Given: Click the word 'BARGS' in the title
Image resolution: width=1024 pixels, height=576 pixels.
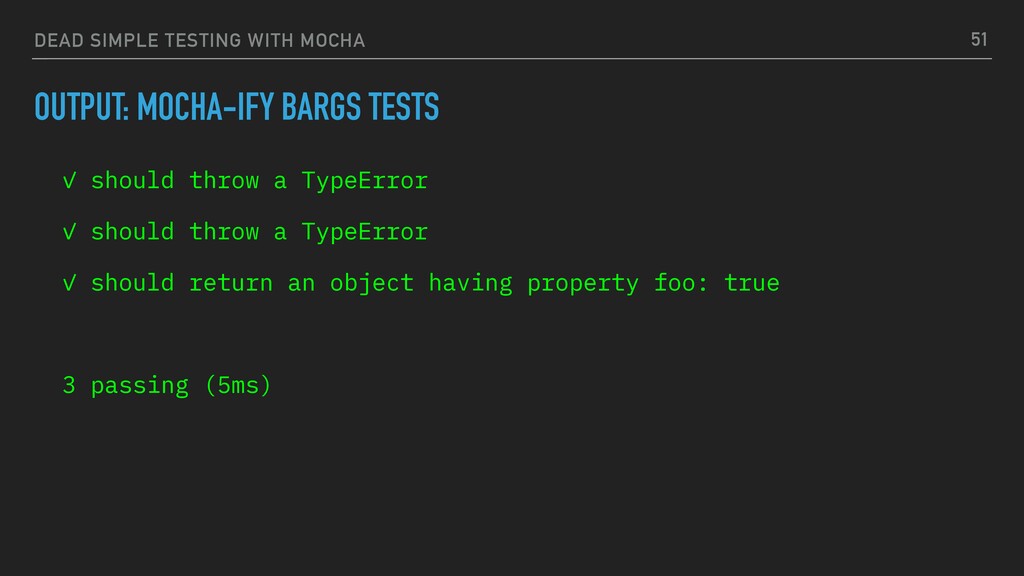Looking at the screenshot, I should pyautogui.click(x=321, y=107).
